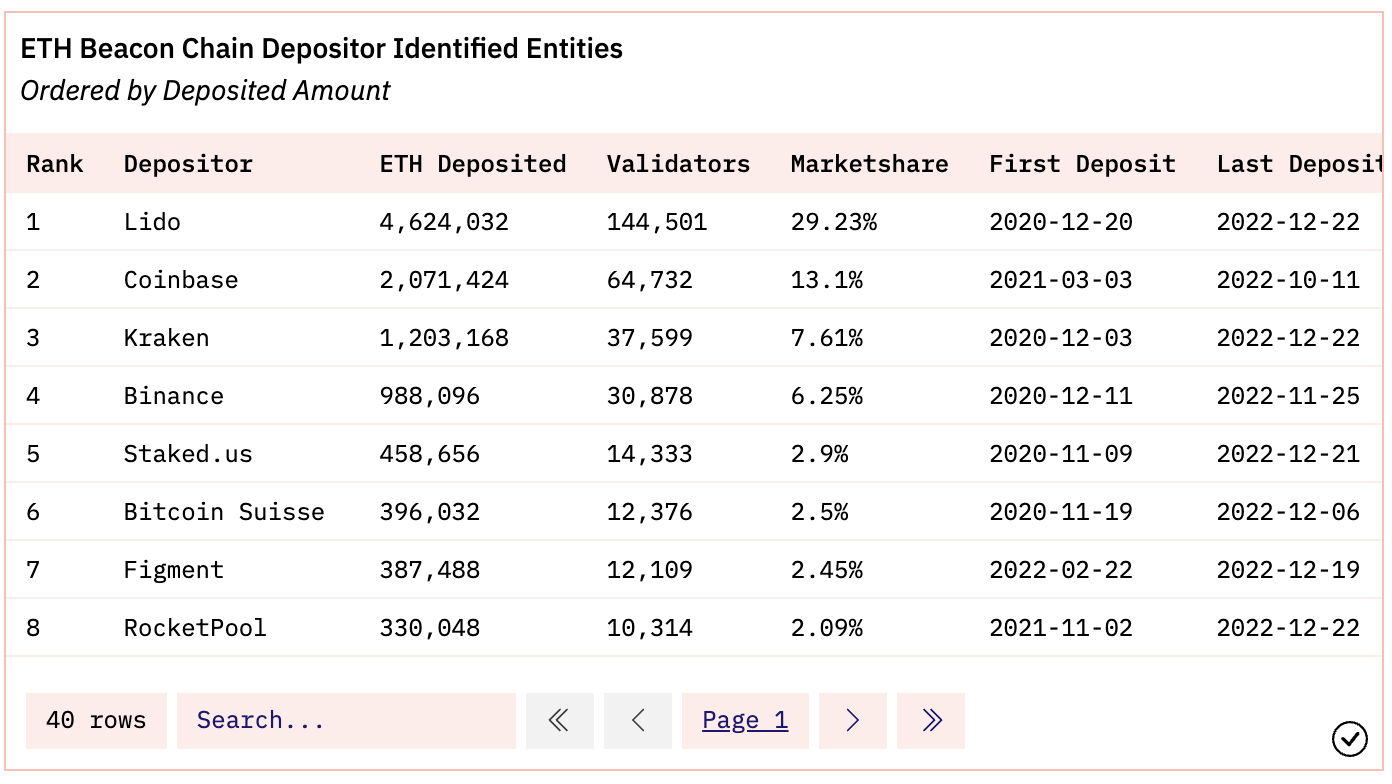Sort by the Depositor column header
The height and width of the screenshot is (784, 1392).
click(x=188, y=164)
